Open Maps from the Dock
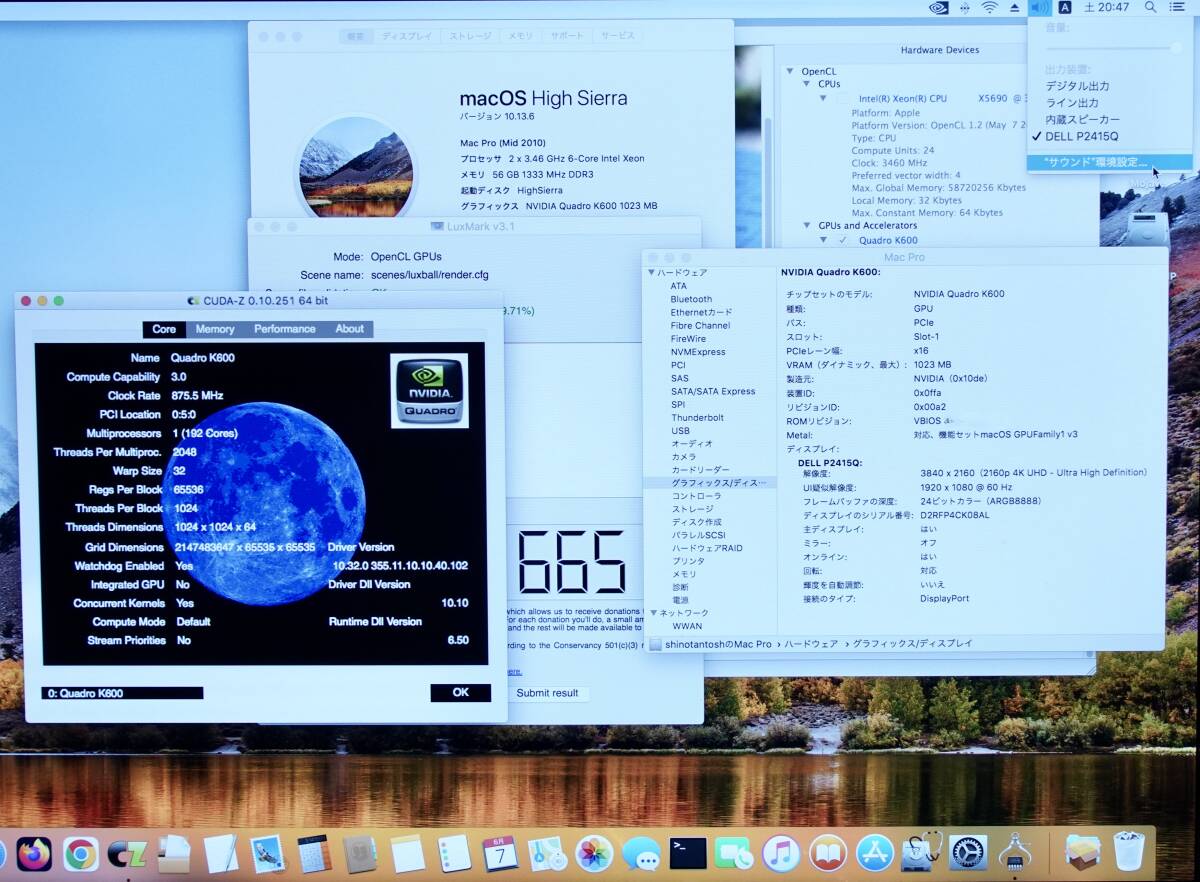The height and width of the screenshot is (882, 1200). (547, 854)
